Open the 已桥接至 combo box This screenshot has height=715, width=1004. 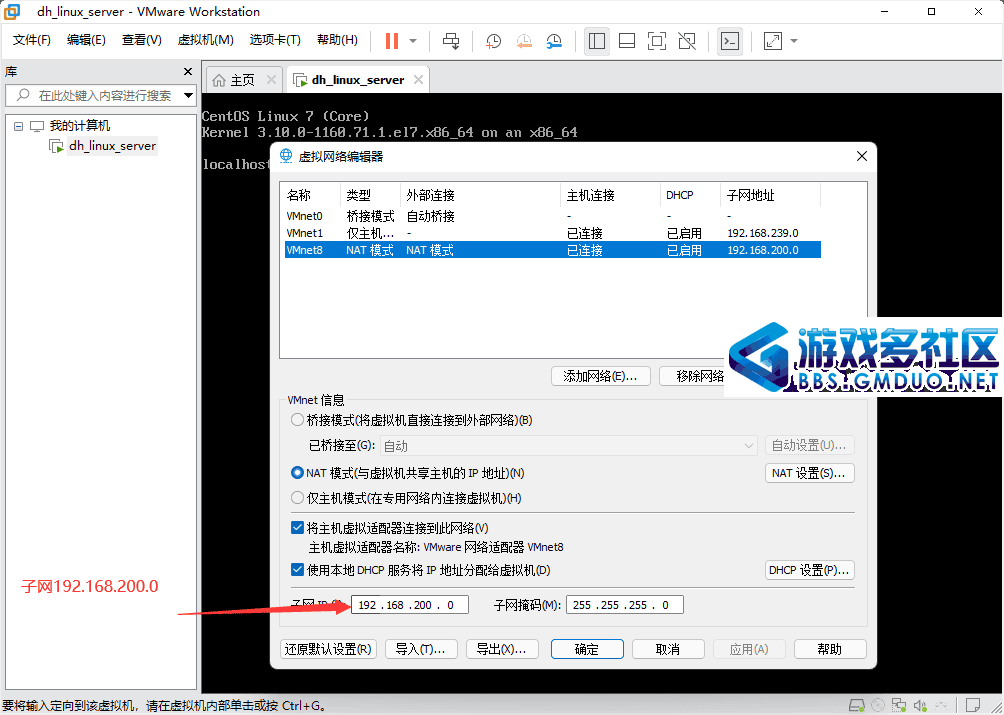(x=569, y=446)
